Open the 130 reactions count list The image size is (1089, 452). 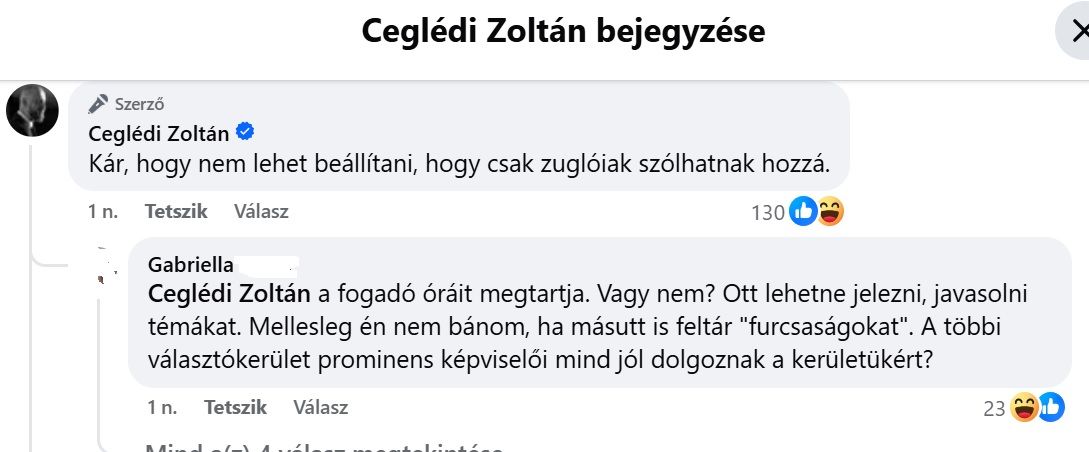click(767, 213)
